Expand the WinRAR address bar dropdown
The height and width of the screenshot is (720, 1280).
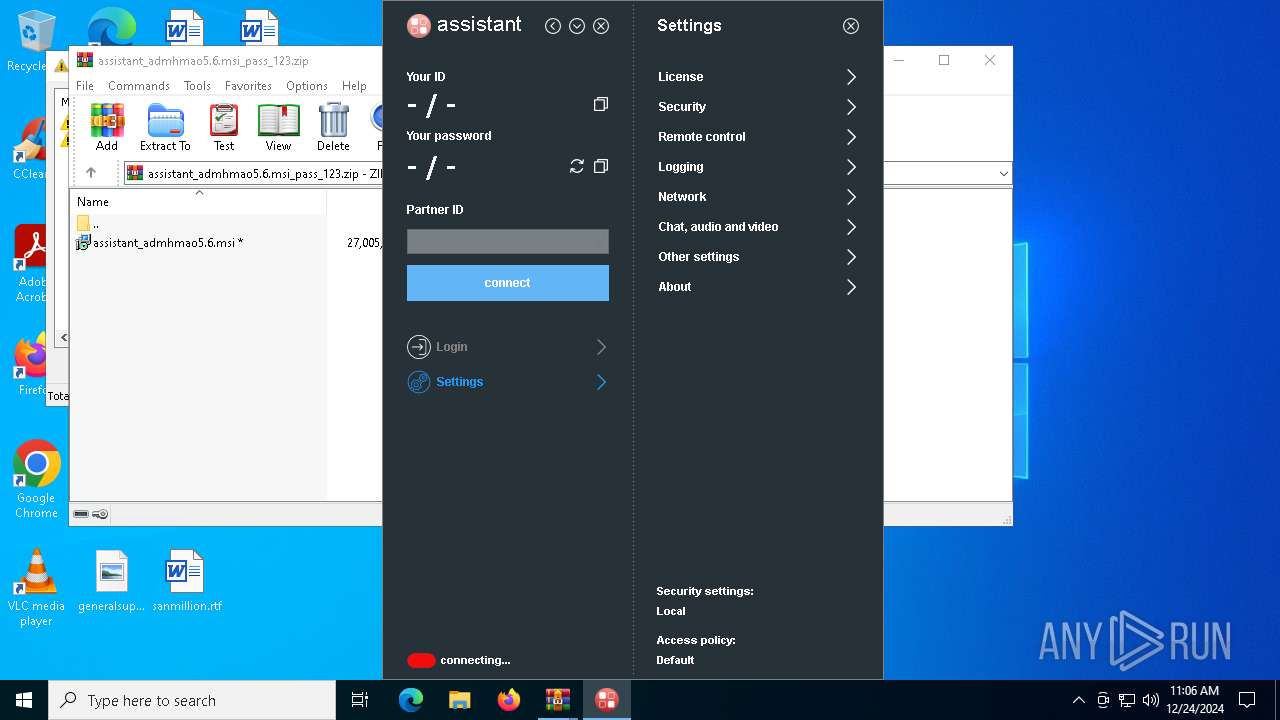coord(1003,174)
